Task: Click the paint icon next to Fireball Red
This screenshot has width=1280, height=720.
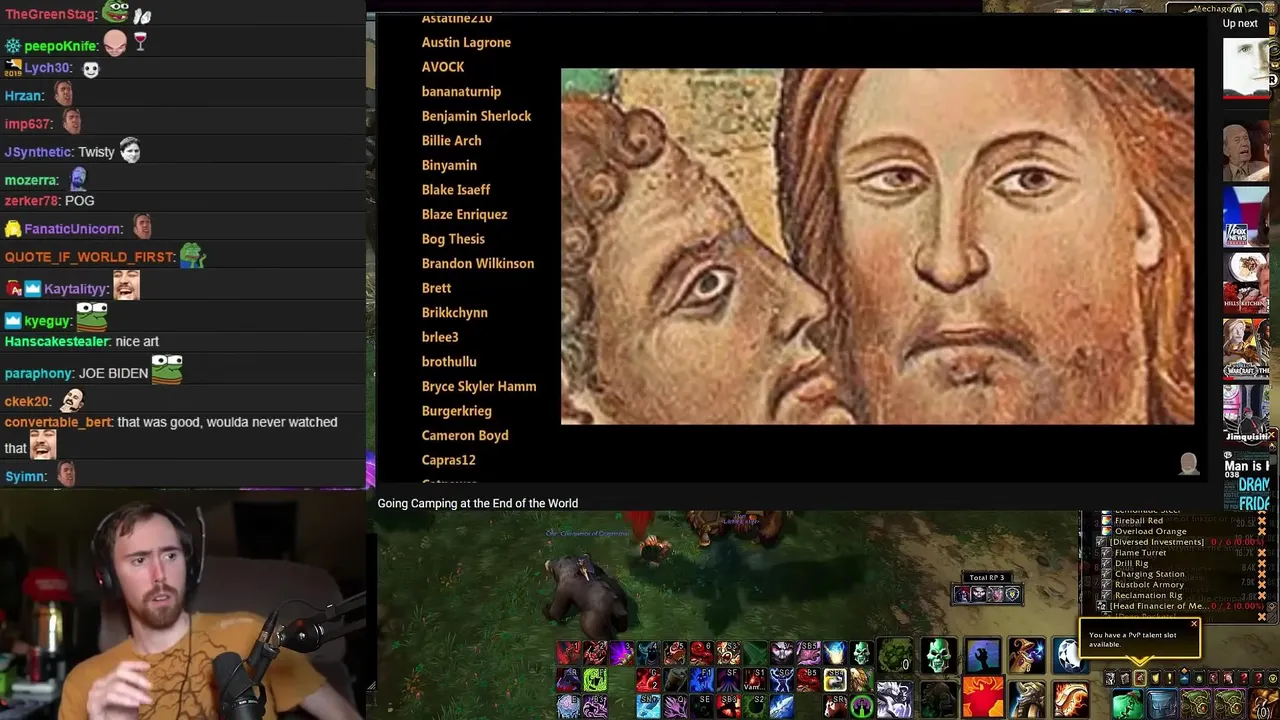Action: click(1107, 521)
